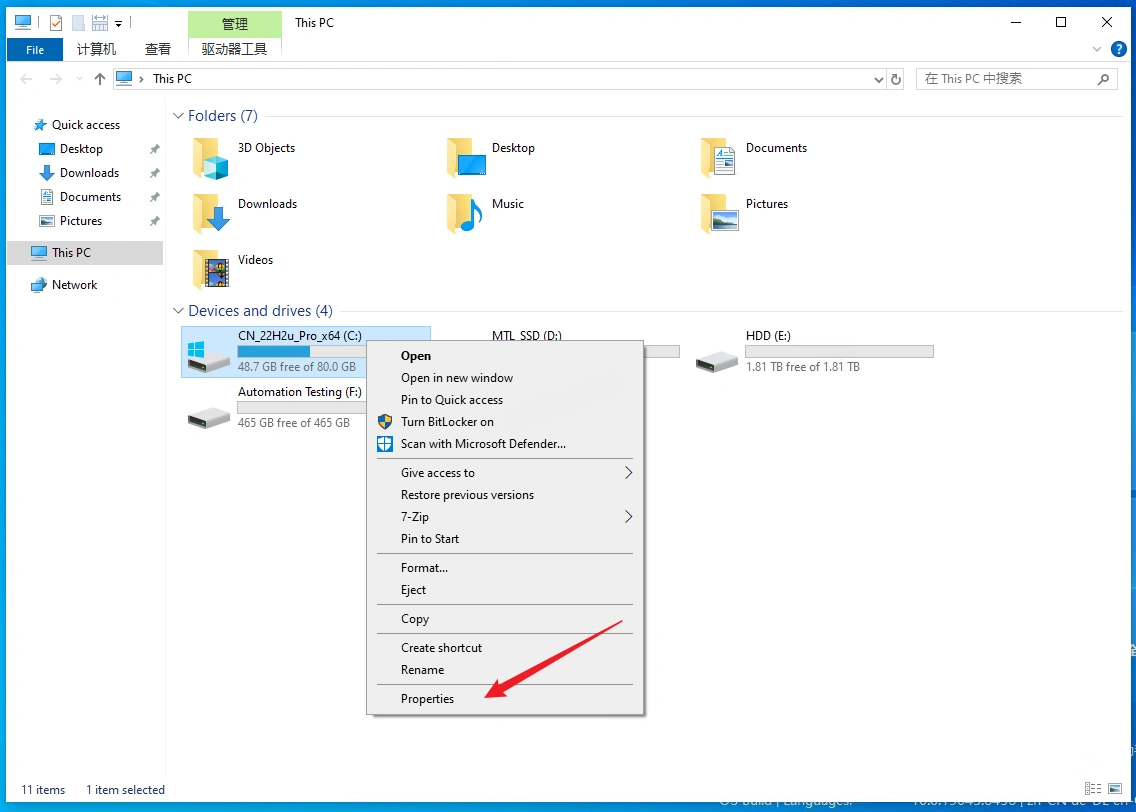The height and width of the screenshot is (812, 1136).
Task: Select the C: drive Windows icon
Action: tap(208, 355)
